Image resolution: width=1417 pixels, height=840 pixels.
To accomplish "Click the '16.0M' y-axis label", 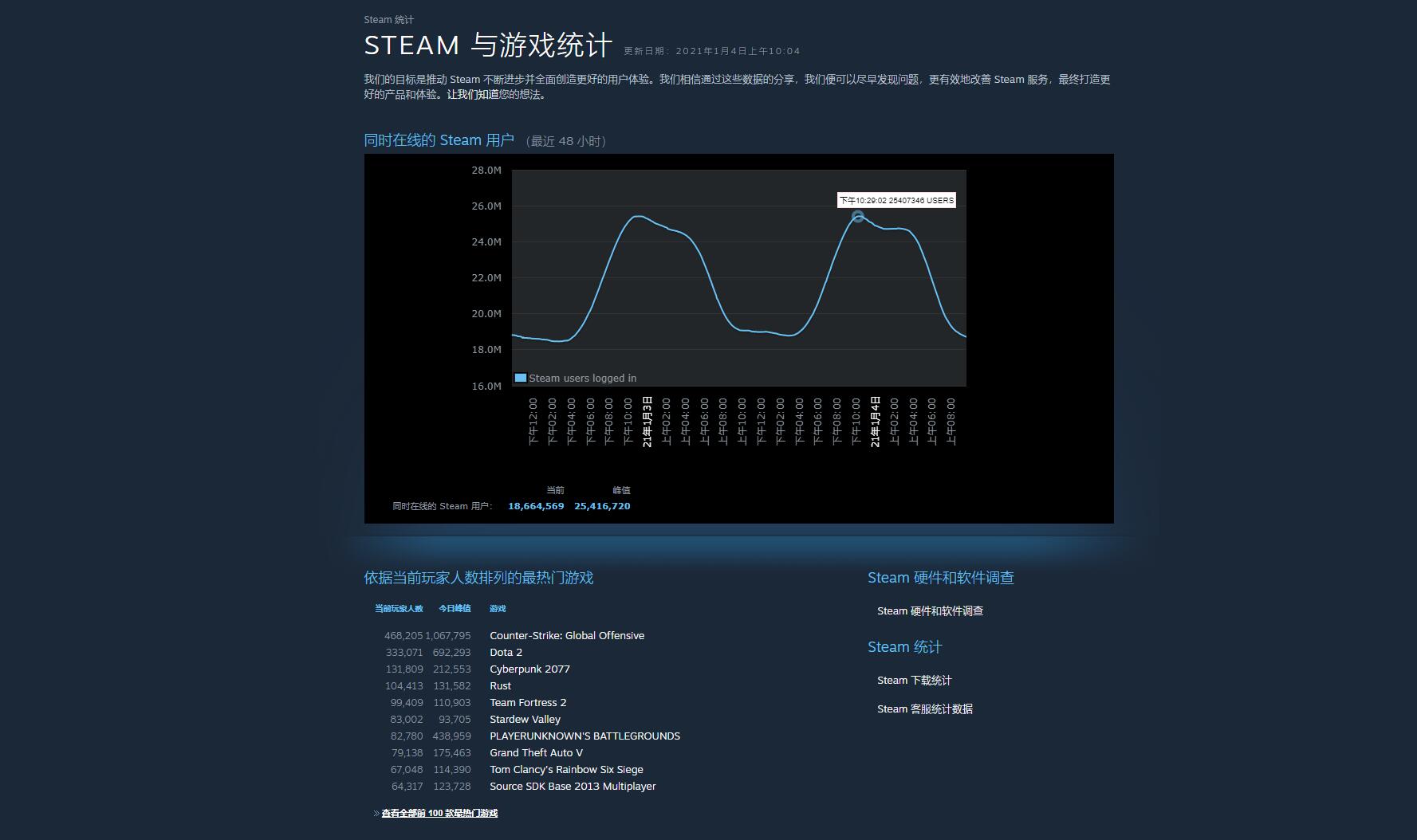I will [x=486, y=386].
